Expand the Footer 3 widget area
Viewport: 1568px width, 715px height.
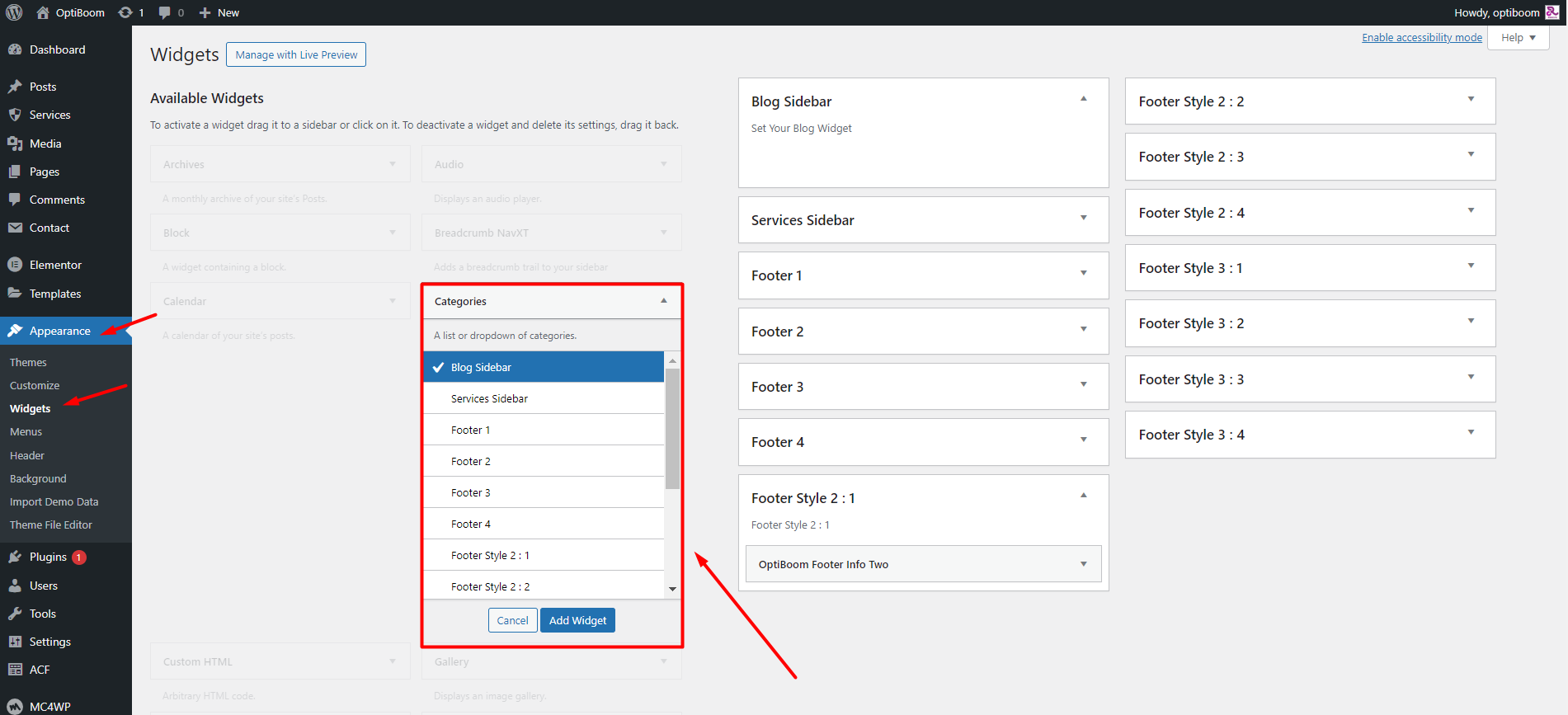click(1084, 384)
